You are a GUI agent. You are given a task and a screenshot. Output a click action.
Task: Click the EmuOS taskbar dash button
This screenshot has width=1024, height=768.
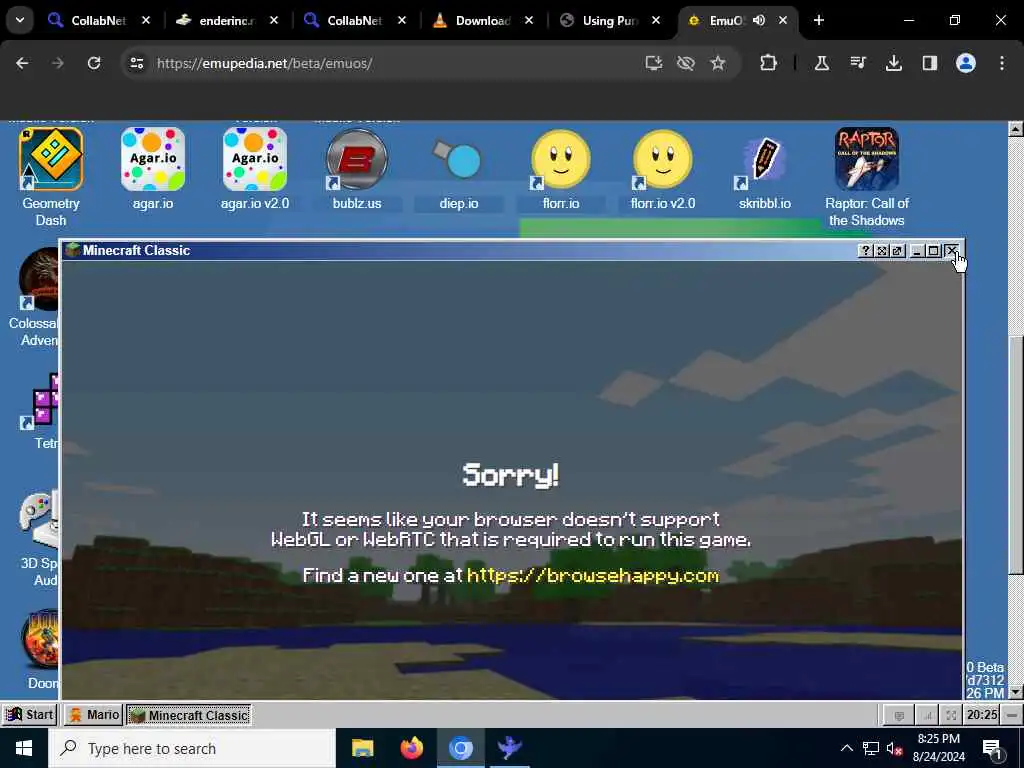(1012, 715)
